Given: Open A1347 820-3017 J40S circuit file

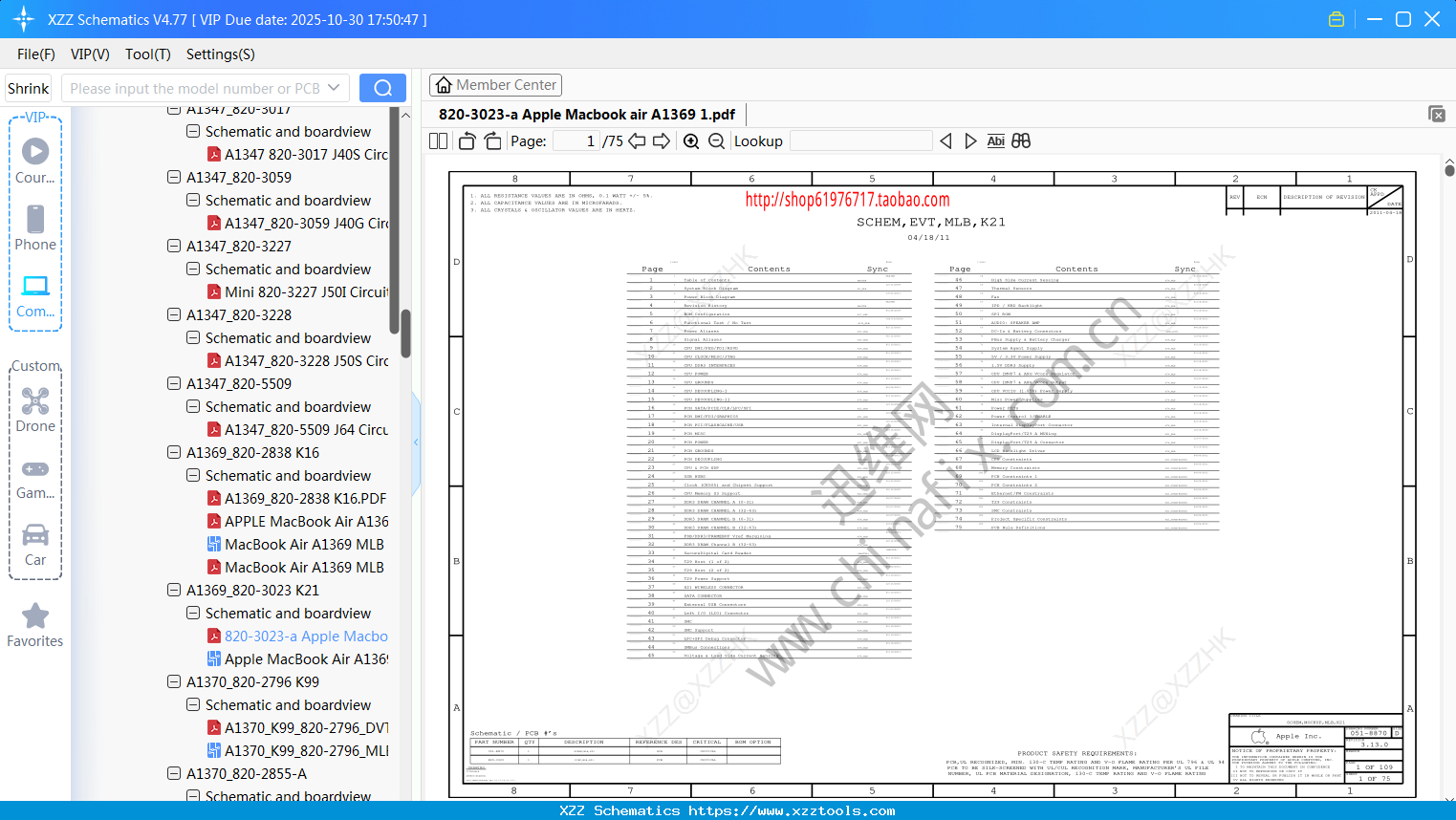Looking at the screenshot, I should (x=307, y=154).
